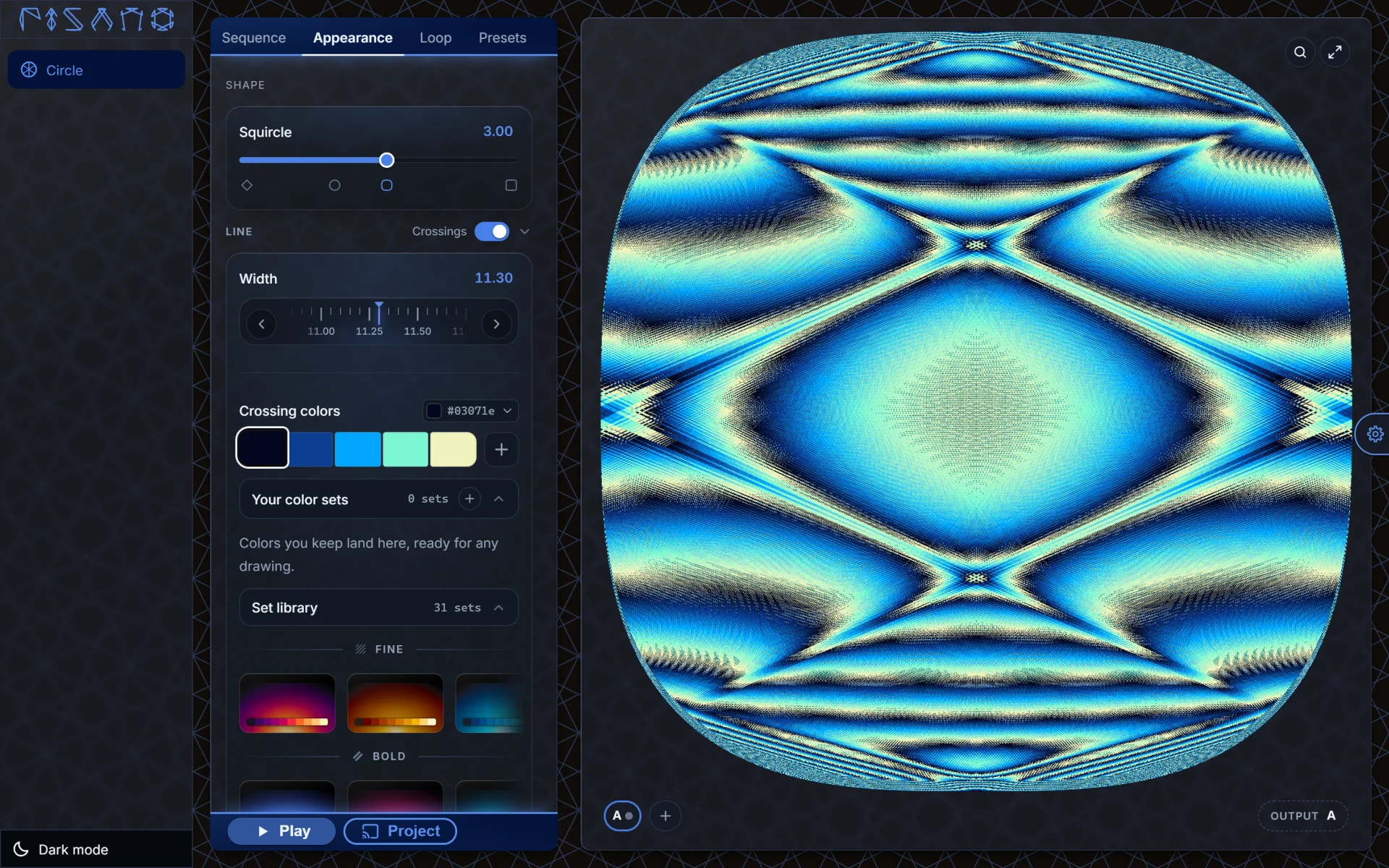
Task: Open fullscreen with the expand arrows icon
Action: pyautogui.click(x=1335, y=52)
